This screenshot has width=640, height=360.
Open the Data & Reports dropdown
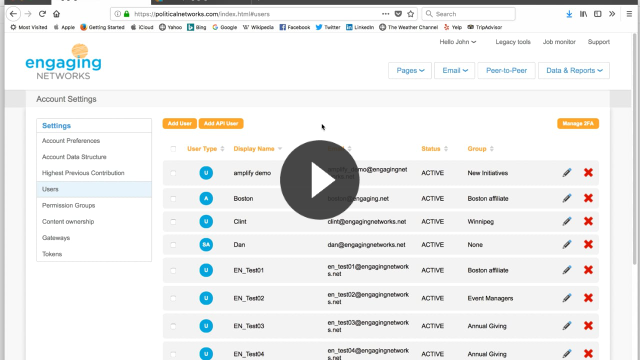tap(574, 71)
